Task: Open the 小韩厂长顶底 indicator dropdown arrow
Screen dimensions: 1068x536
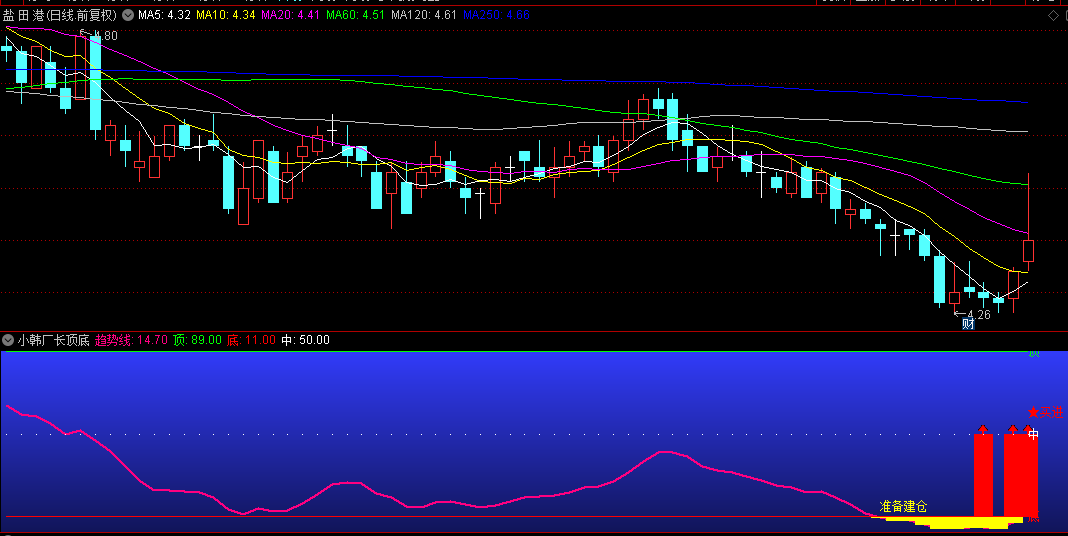Action: click(9, 340)
